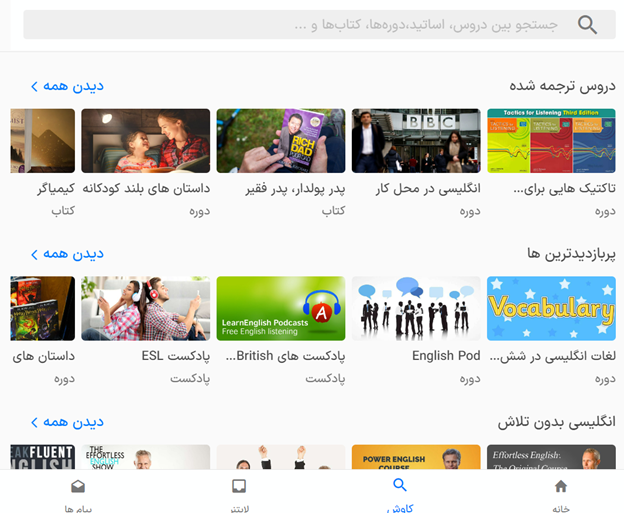Click title داستان های بلند کودکانه
The width and height of the screenshot is (624, 513).
tap(146, 189)
